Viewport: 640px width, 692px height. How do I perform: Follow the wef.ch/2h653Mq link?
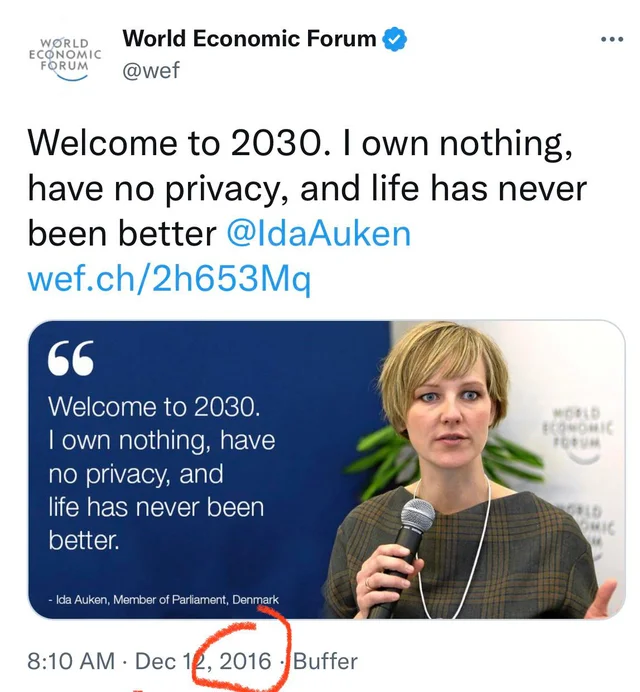pyautogui.click(x=169, y=279)
